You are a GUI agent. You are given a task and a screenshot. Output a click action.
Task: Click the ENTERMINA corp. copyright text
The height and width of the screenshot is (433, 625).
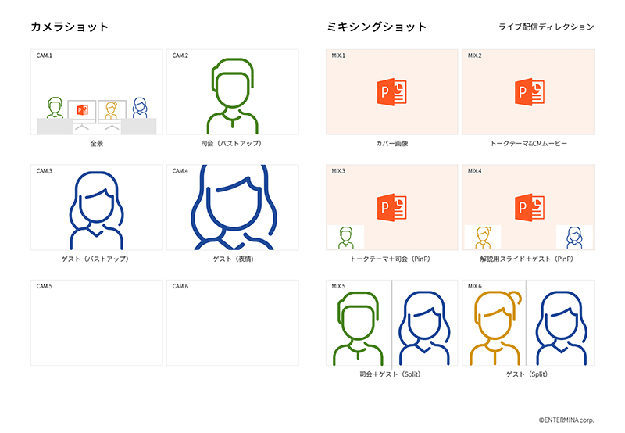pyautogui.click(x=566, y=421)
